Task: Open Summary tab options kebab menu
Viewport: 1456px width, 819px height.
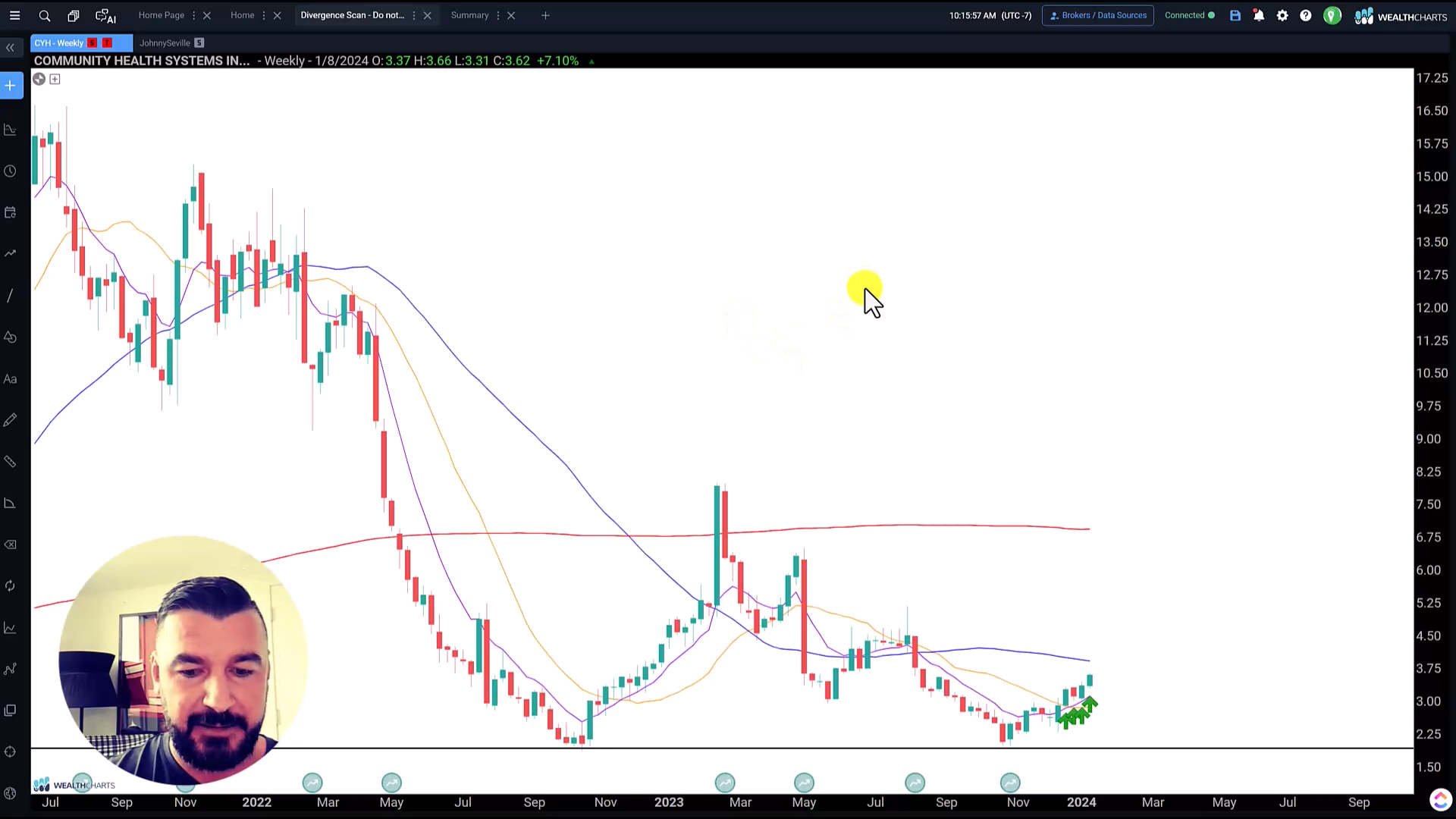Action: click(x=498, y=15)
